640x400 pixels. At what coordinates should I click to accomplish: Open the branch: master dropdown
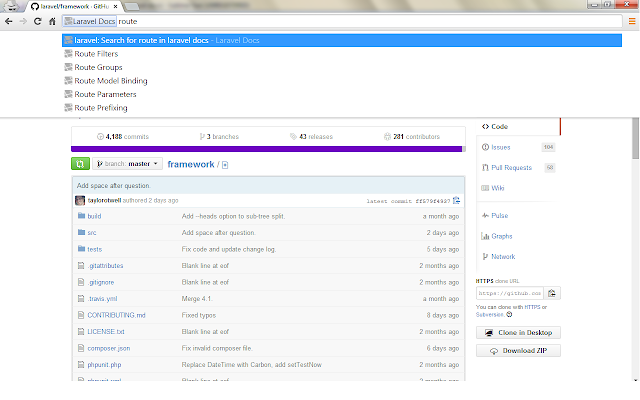[x=127, y=164]
